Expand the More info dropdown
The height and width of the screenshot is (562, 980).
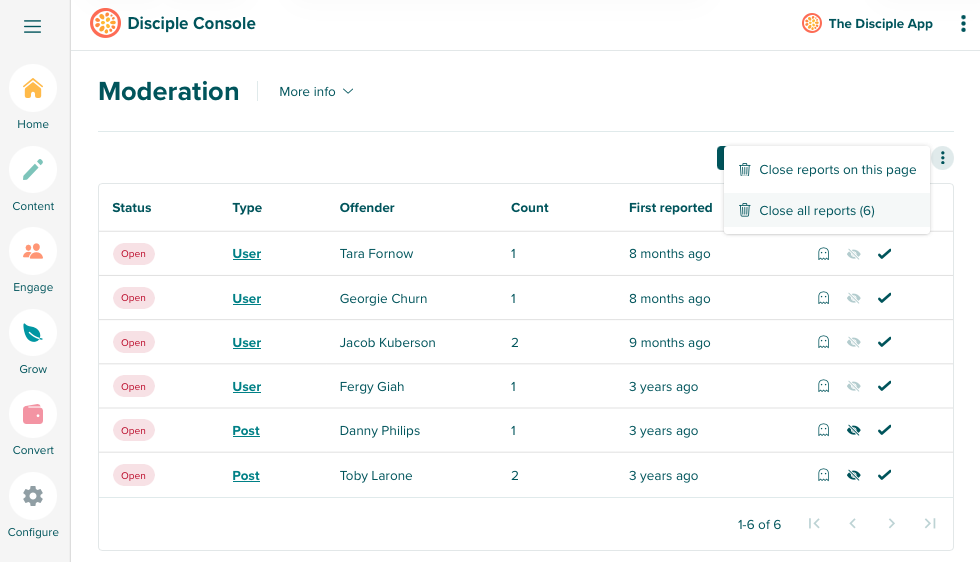click(316, 92)
